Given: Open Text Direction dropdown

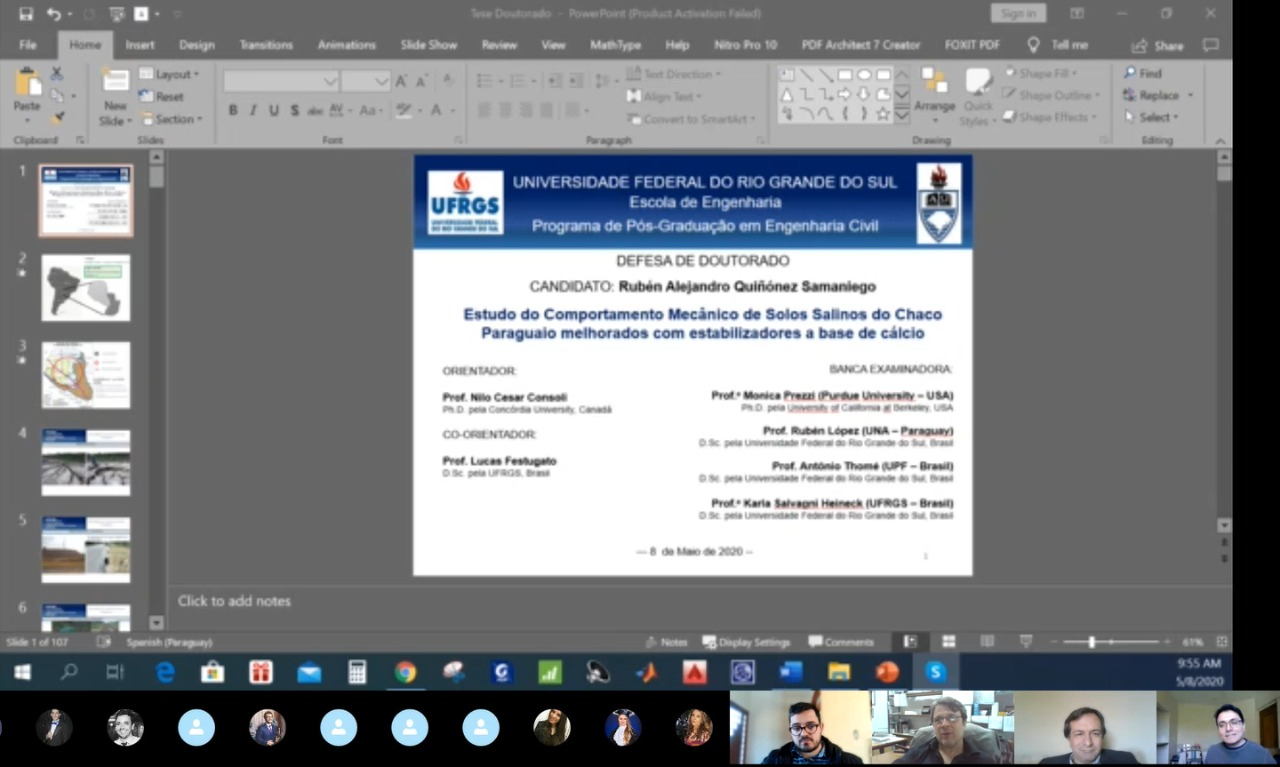Looking at the screenshot, I should (x=674, y=74).
